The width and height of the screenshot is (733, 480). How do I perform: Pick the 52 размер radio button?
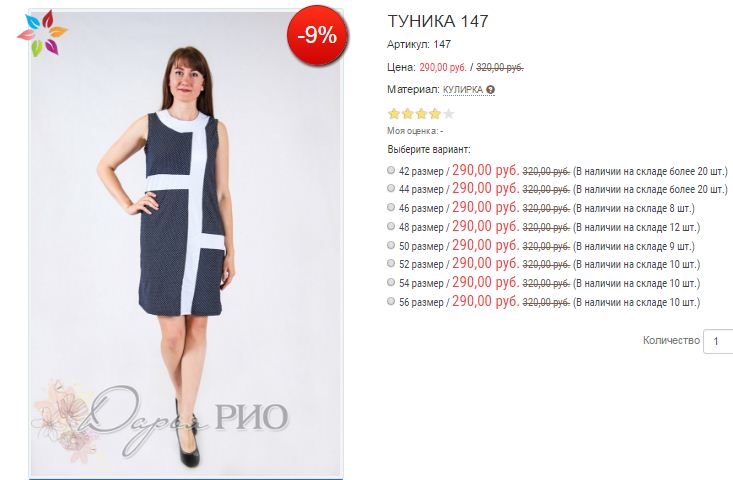[391, 264]
